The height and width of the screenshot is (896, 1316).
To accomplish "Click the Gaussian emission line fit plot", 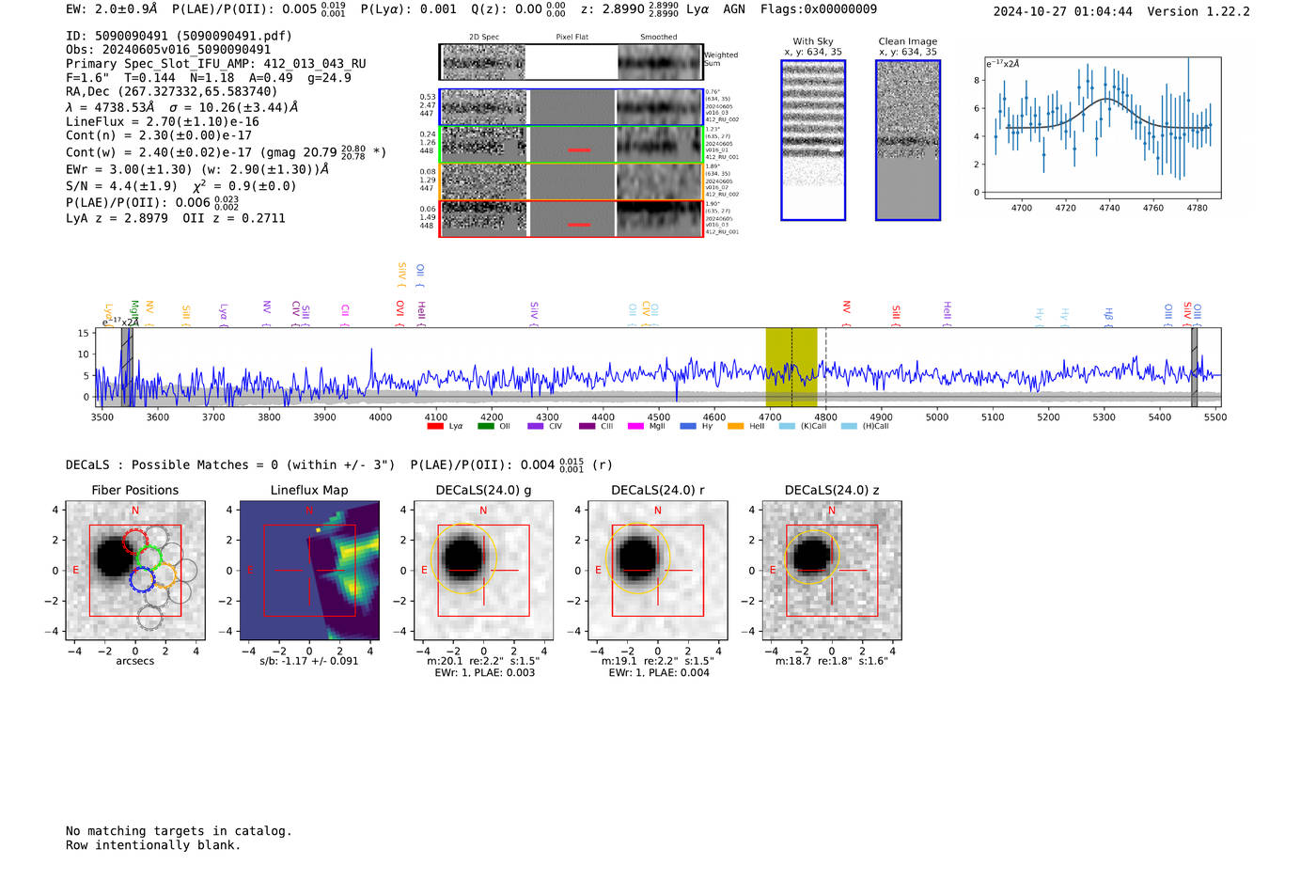I will [x=1103, y=129].
